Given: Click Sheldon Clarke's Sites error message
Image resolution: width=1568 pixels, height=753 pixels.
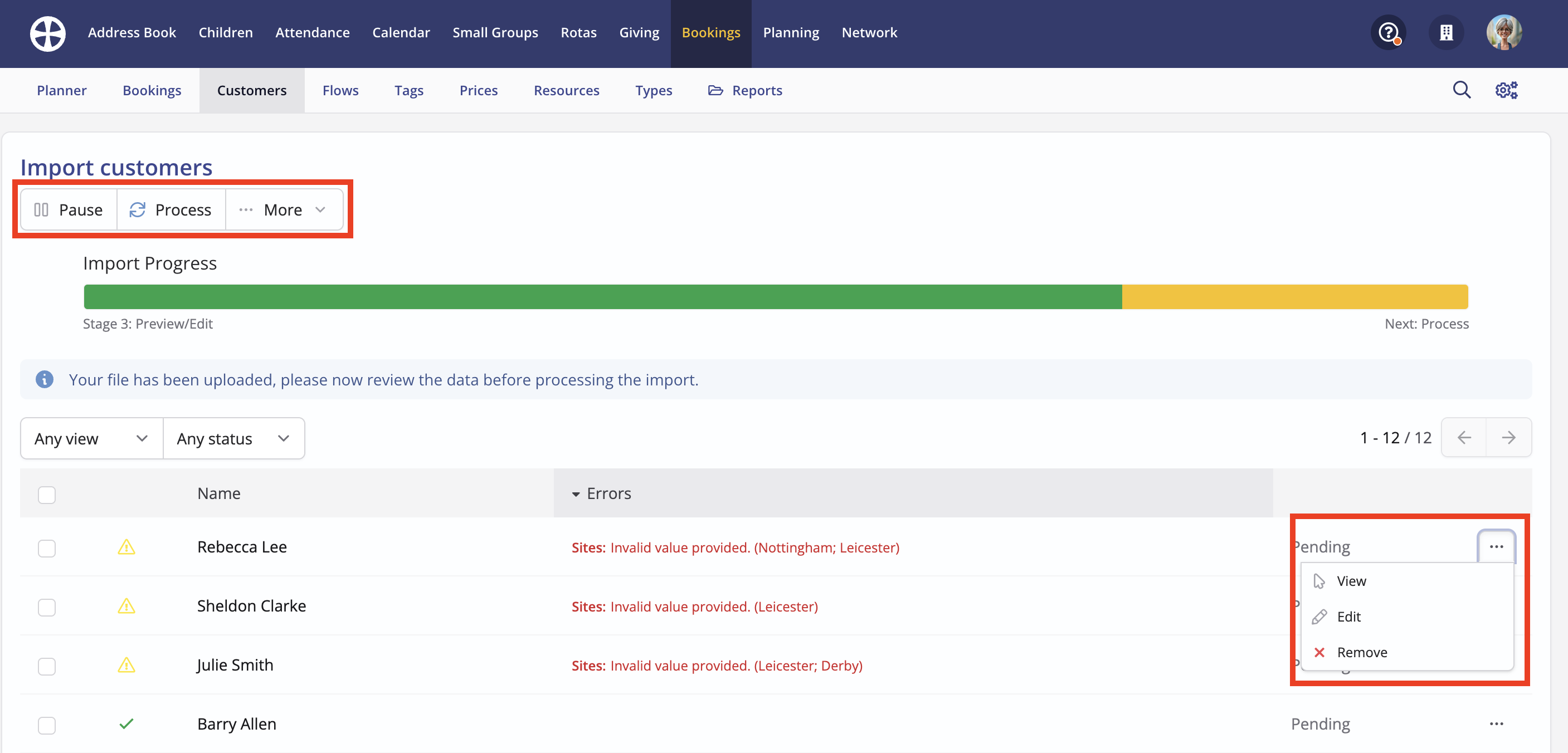Looking at the screenshot, I should coord(694,607).
